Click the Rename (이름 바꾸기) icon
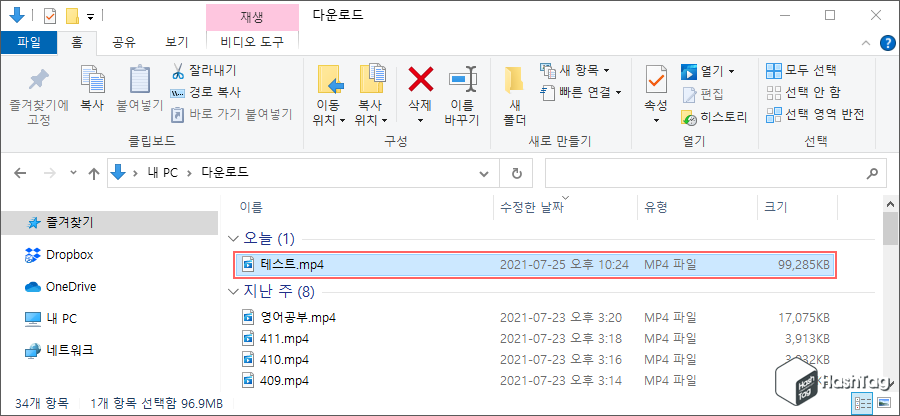This screenshot has width=900, height=416. tap(463, 79)
